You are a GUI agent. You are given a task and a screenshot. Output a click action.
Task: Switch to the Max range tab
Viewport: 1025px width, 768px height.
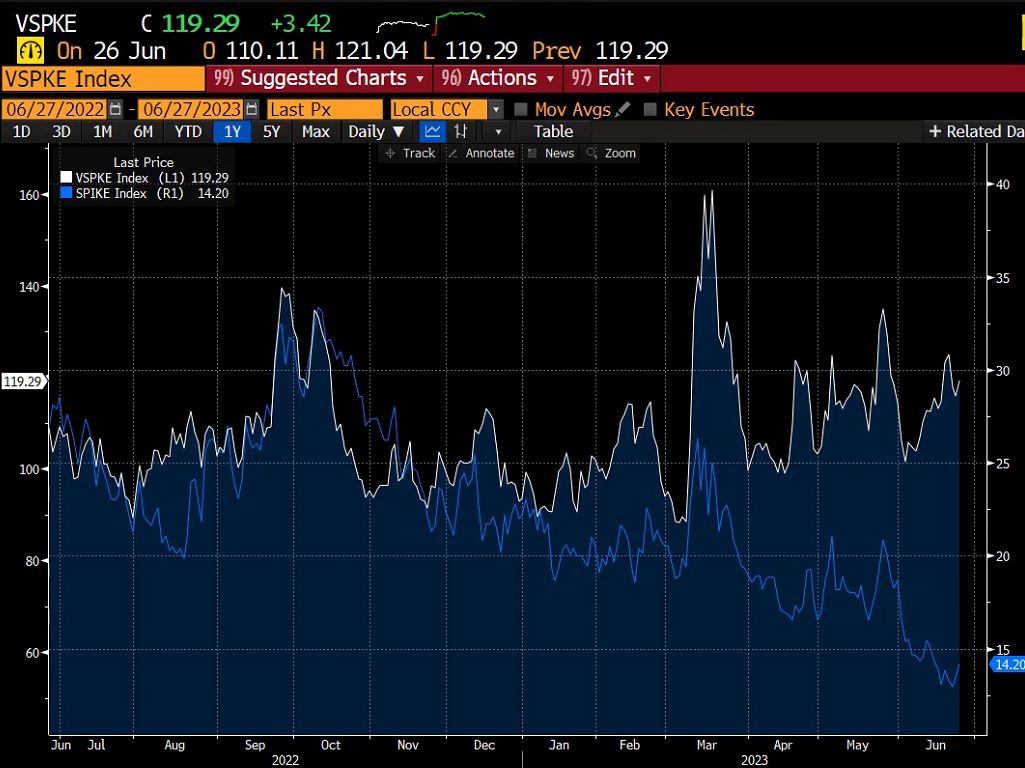coord(316,131)
